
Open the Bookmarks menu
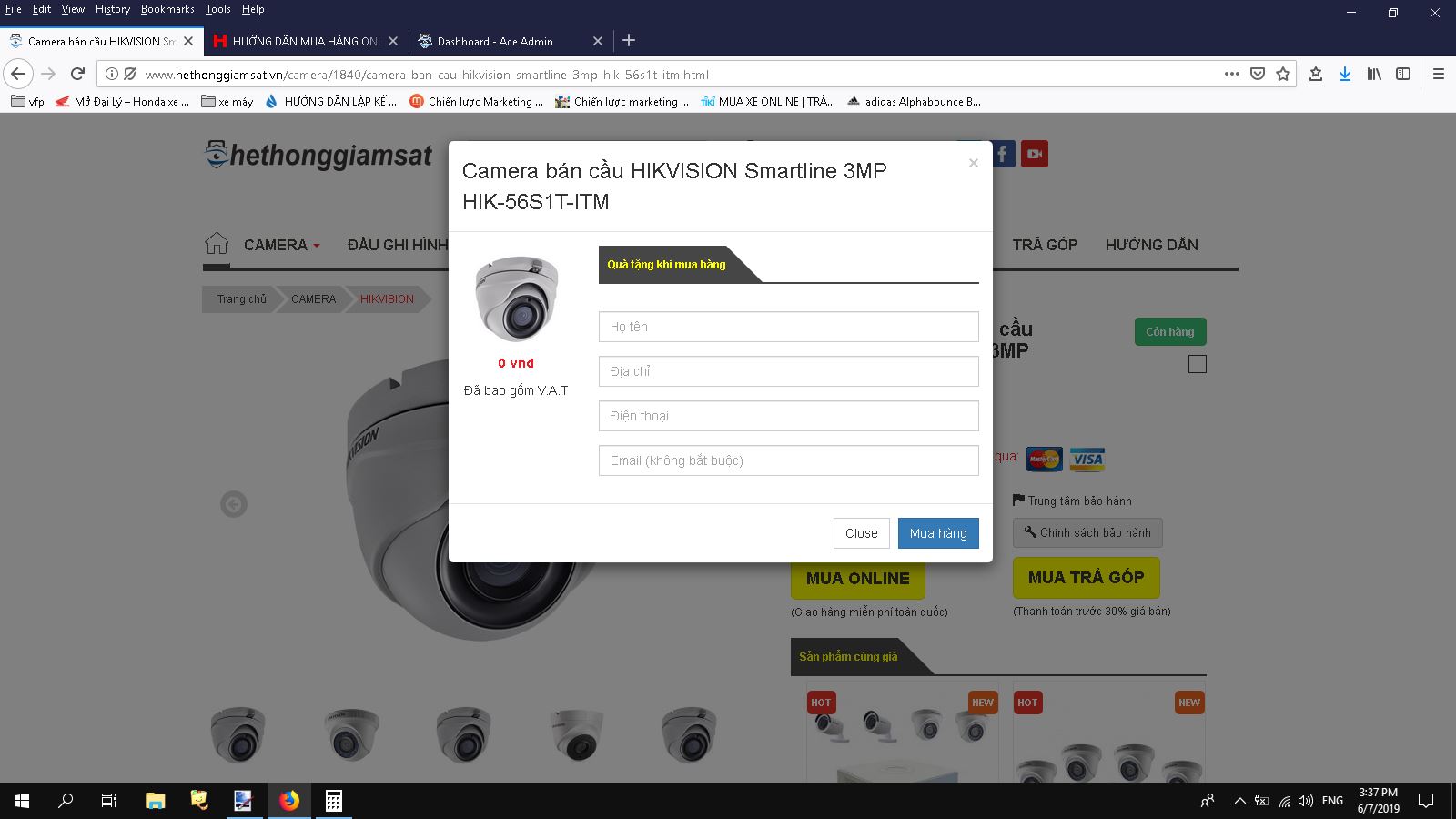pyautogui.click(x=167, y=9)
